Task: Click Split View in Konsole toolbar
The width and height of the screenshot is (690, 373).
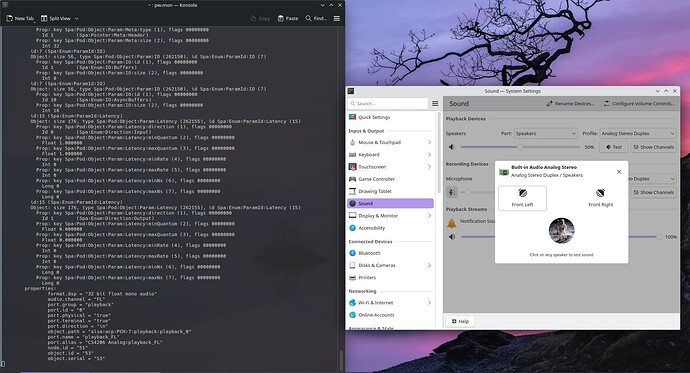Action: [56, 18]
